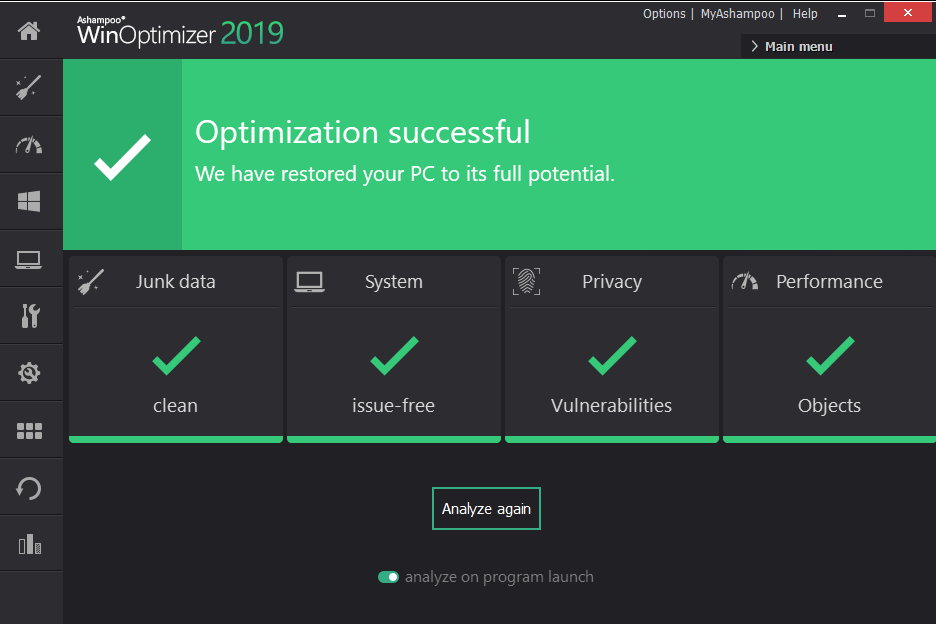
Task: Open the System issue-free tile
Action: pyautogui.click(x=394, y=370)
